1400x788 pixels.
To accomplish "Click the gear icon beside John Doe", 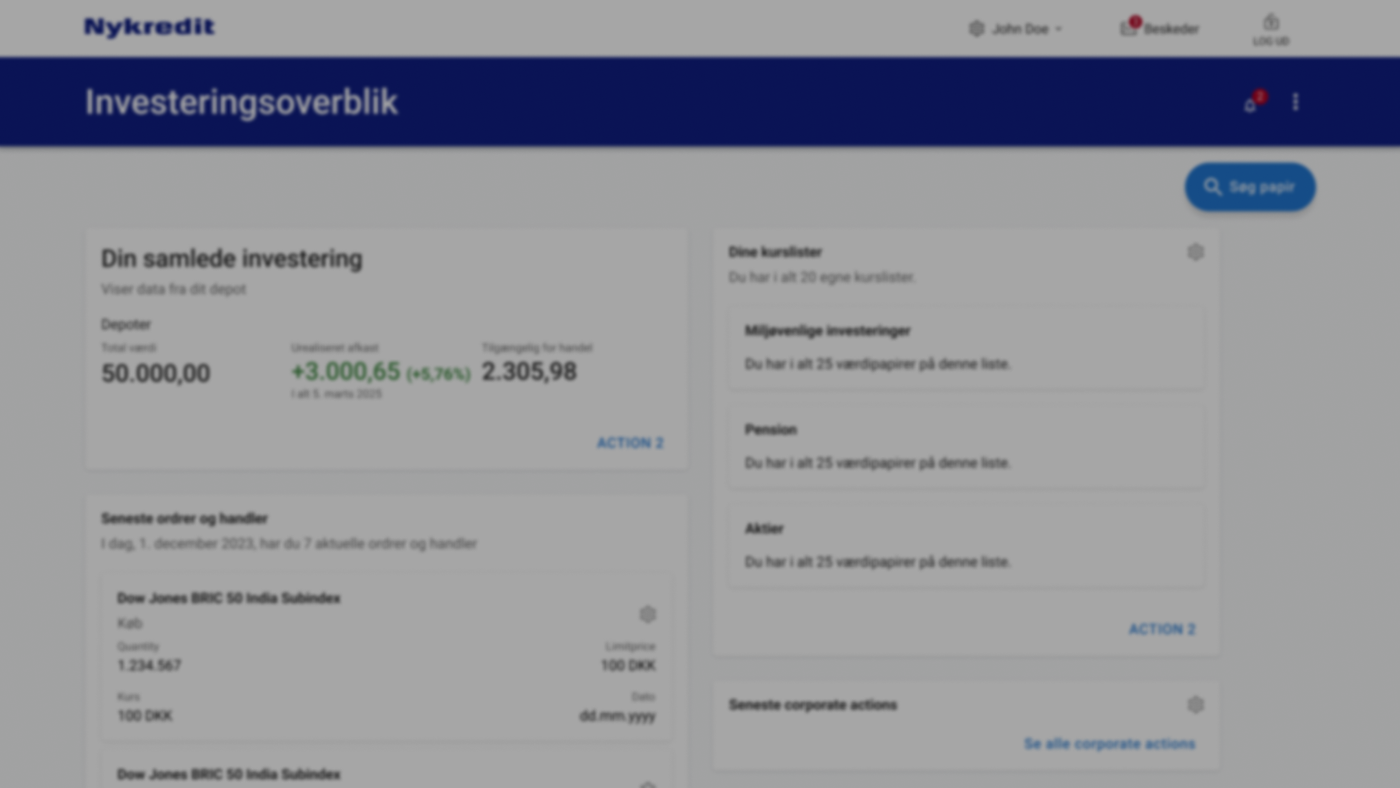I will [x=976, y=29].
